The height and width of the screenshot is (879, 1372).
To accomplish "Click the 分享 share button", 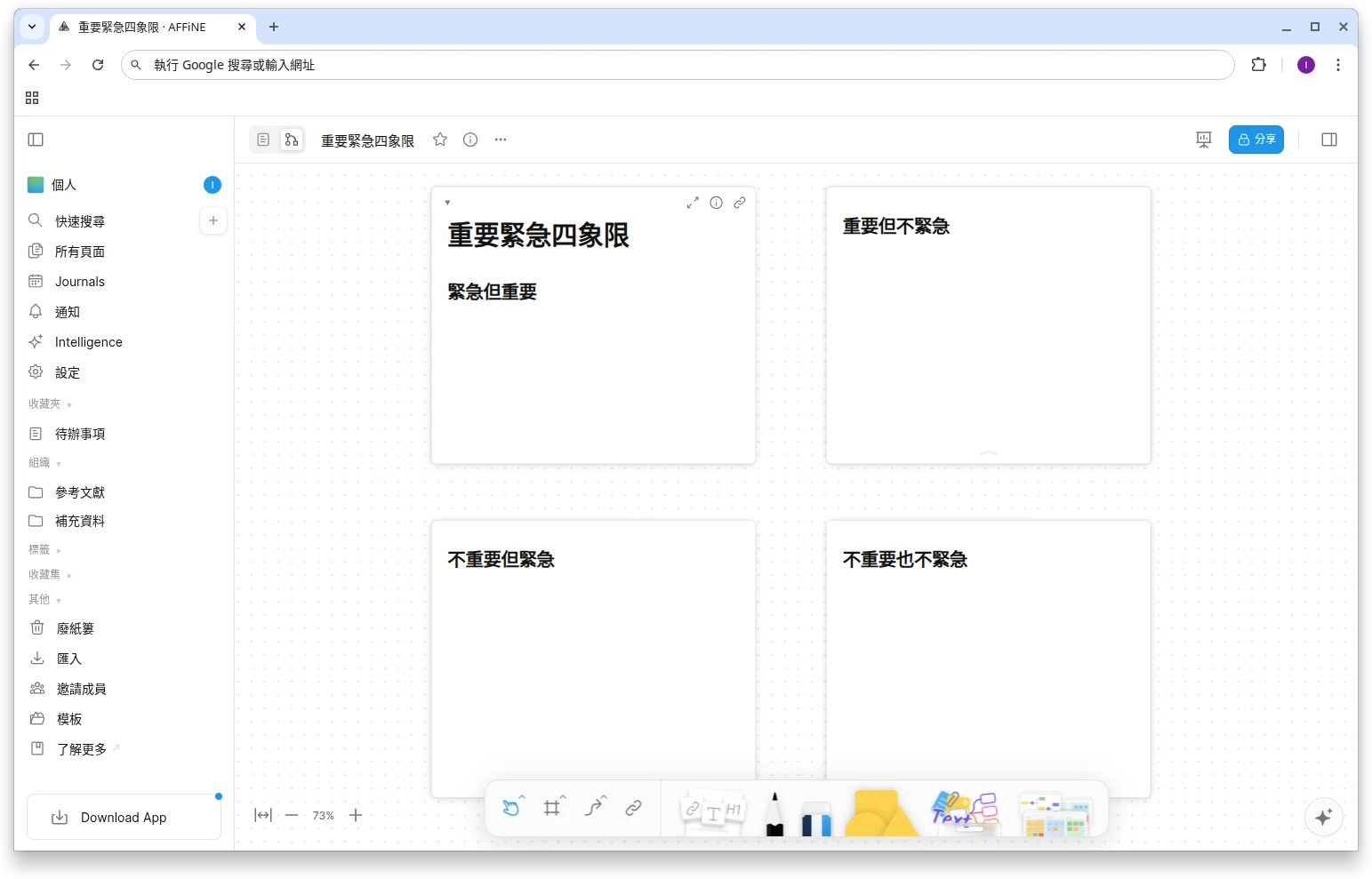I will click(x=1256, y=140).
